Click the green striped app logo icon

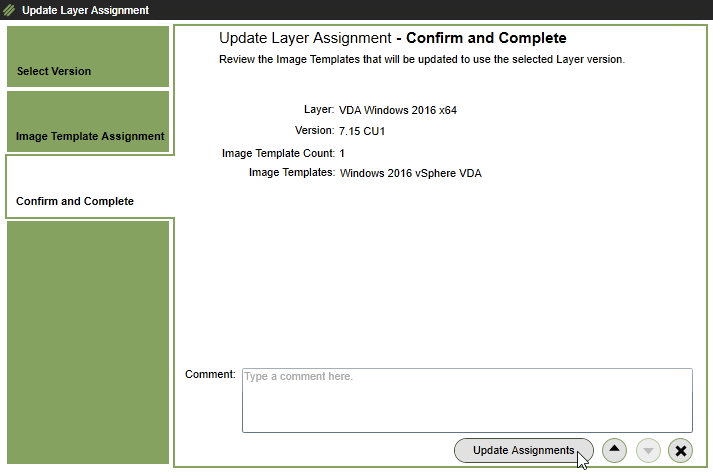9,10
